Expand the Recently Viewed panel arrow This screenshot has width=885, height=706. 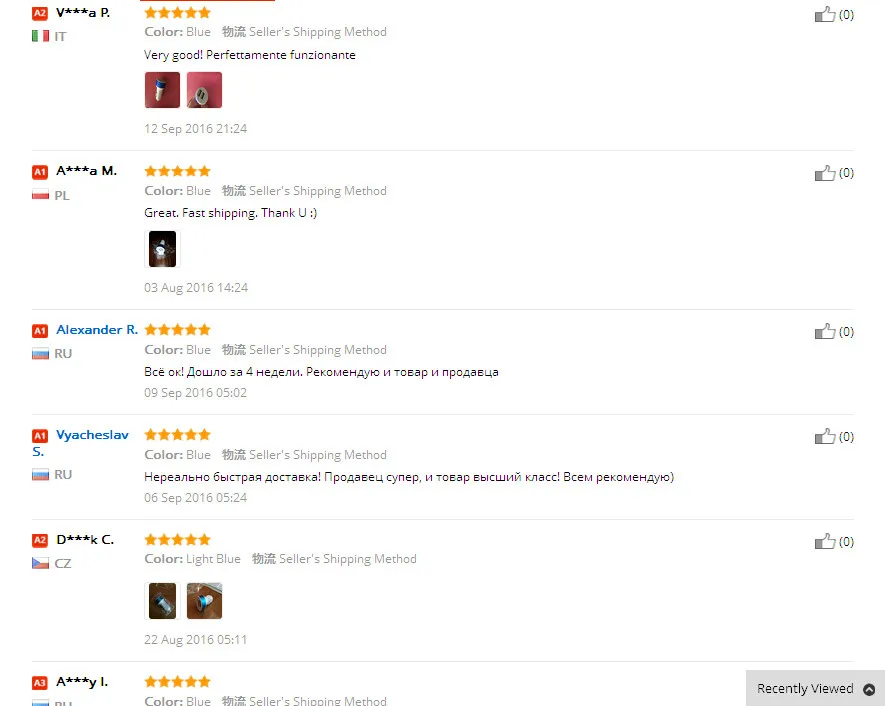pos(869,689)
